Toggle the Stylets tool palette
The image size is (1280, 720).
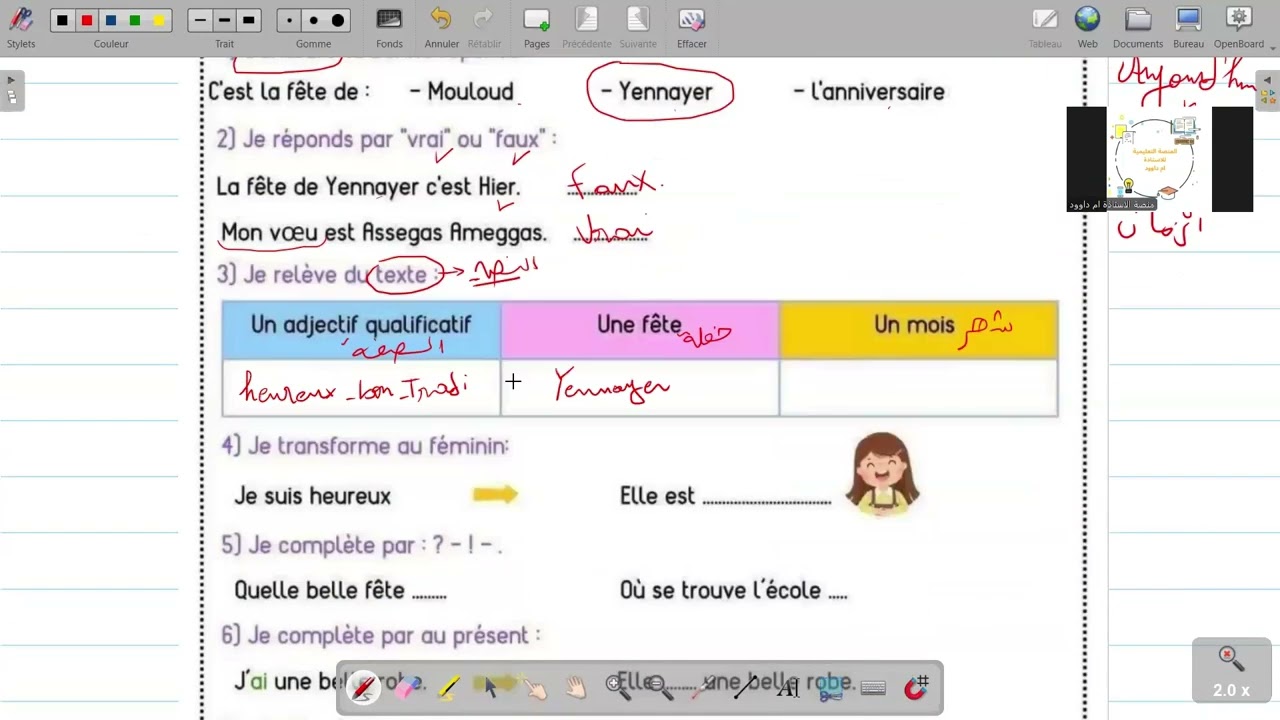(20, 27)
